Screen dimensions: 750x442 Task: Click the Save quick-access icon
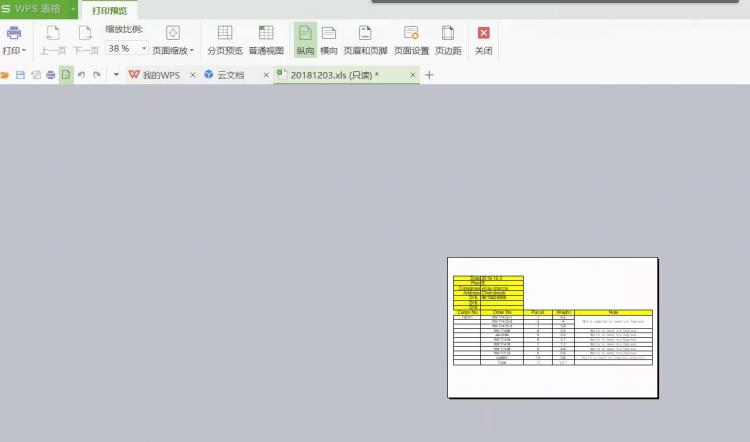tap(20, 75)
